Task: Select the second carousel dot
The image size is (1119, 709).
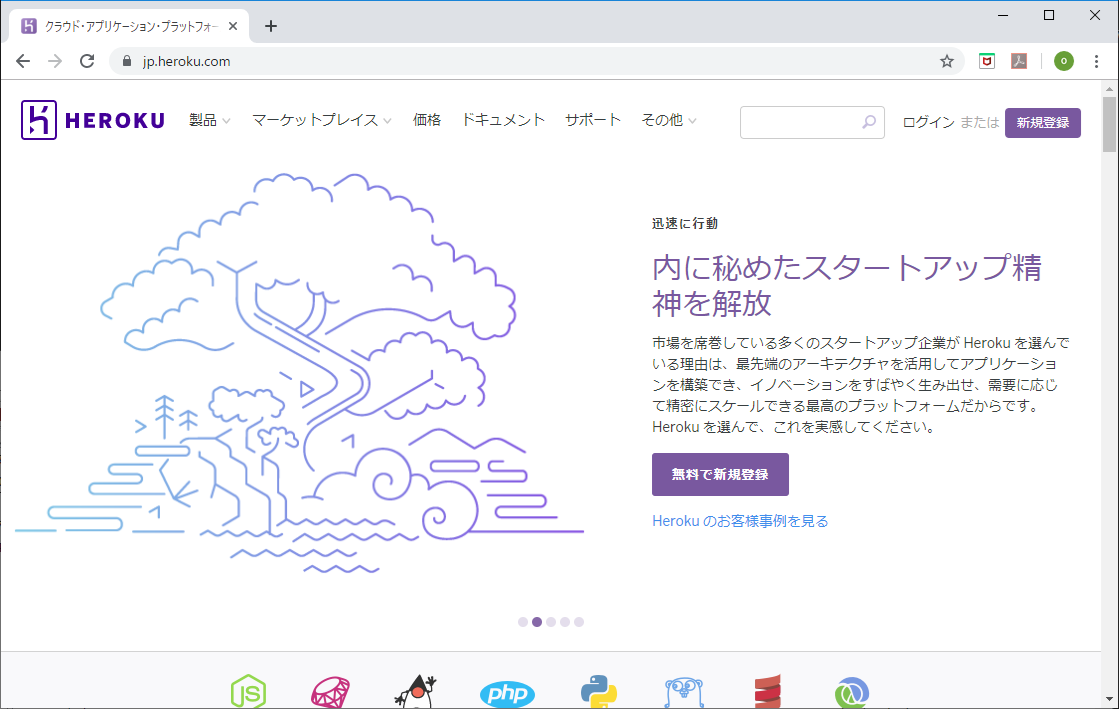Action: point(537,622)
